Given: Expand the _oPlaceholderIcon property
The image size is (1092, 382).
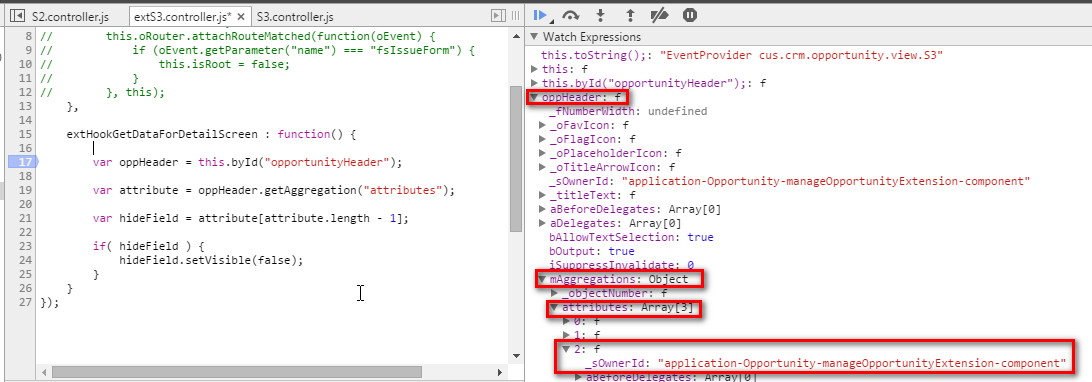Looking at the screenshot, I should pos(543,153).
